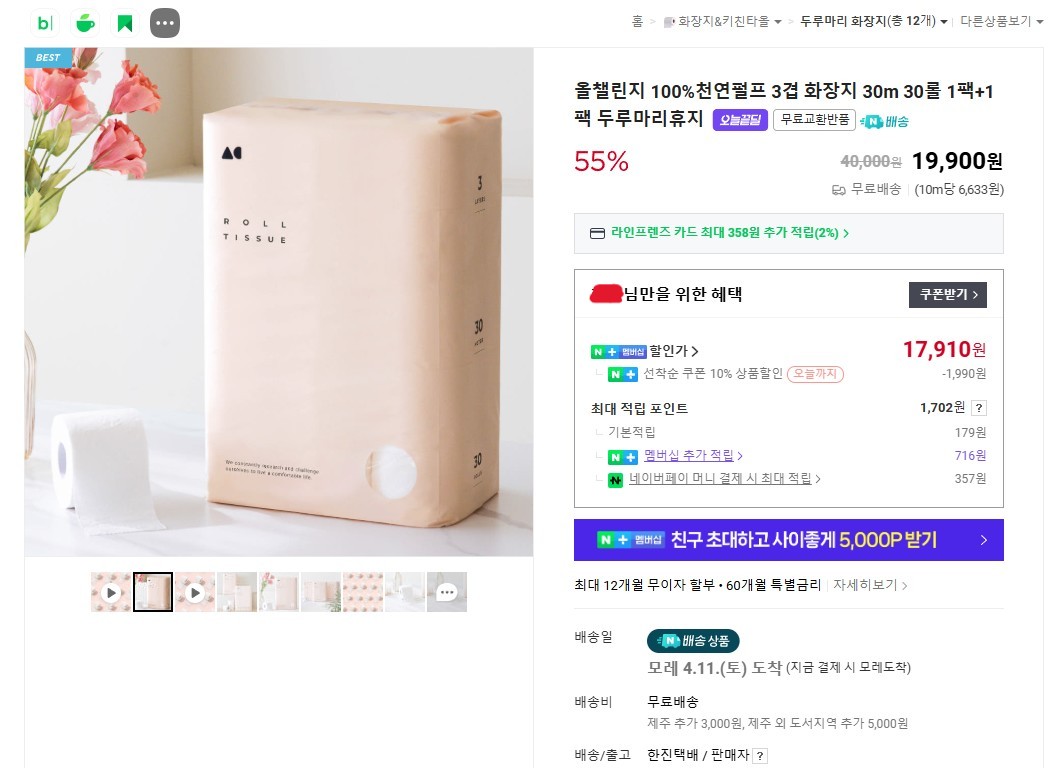Open 네이버페이 머니 결제 시 최대 적립 link

724,479
